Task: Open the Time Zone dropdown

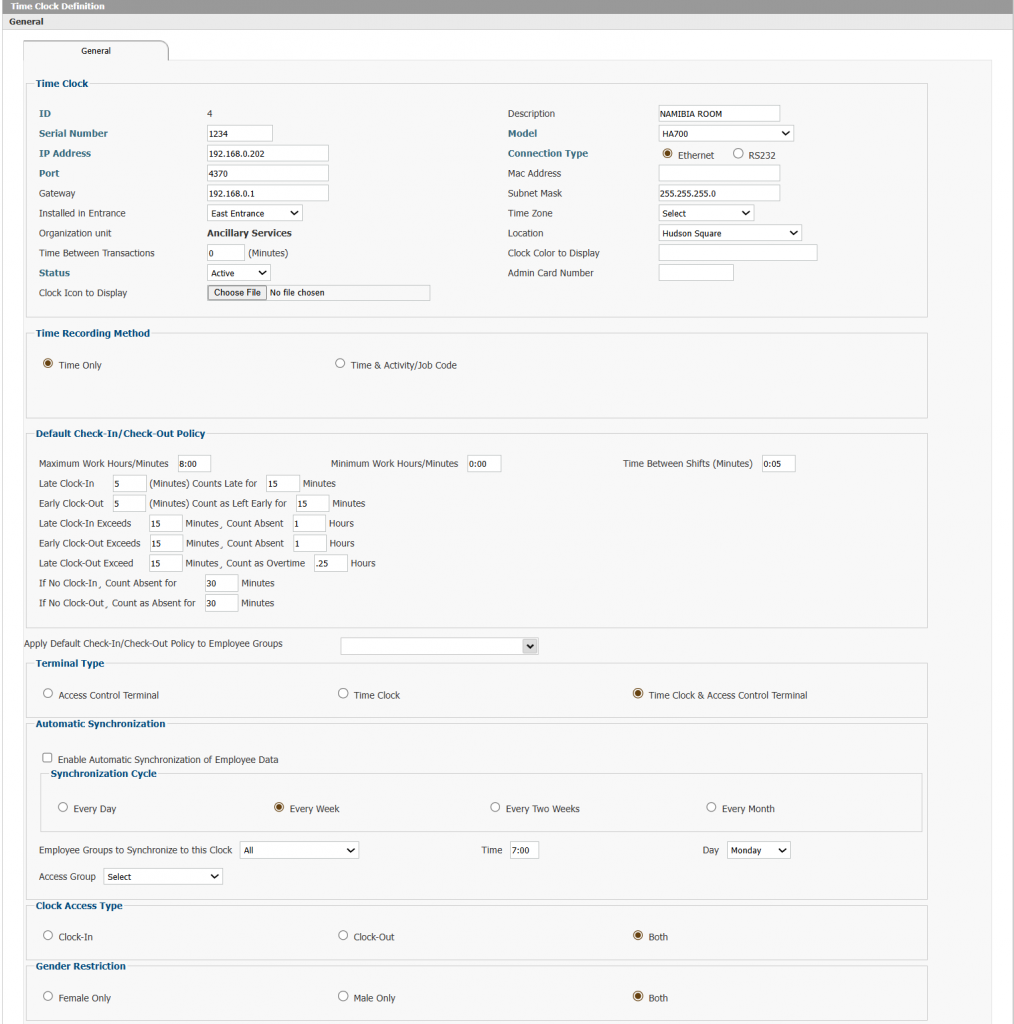Action: point(706,213)
